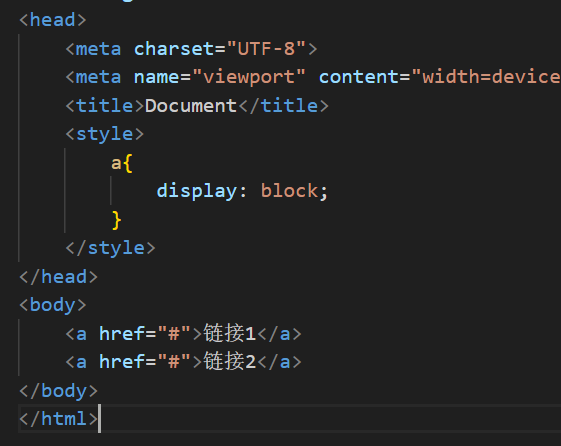Click the opening style tag

[104, 134]
